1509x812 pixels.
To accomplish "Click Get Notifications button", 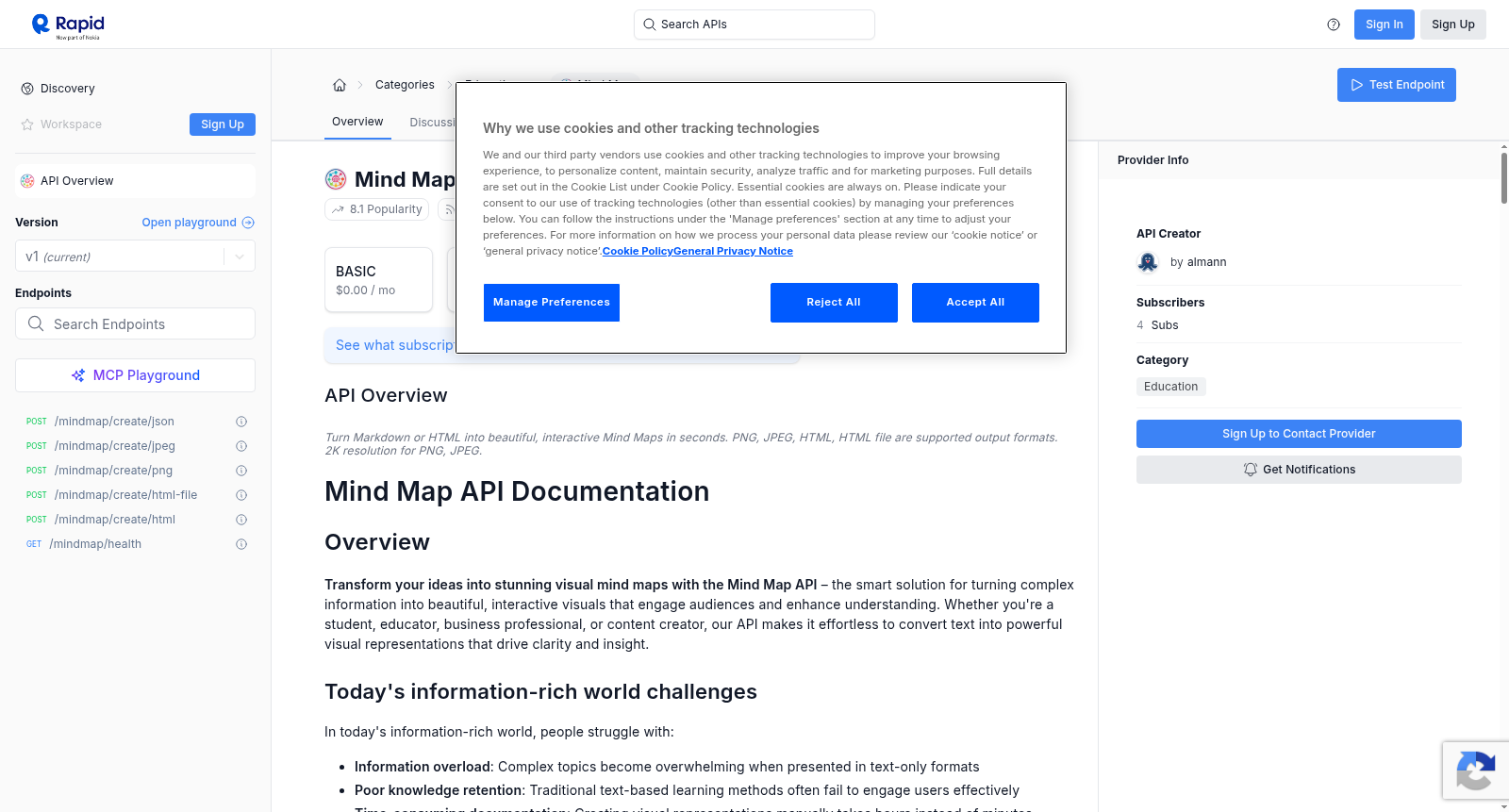I will [1299, 470].
